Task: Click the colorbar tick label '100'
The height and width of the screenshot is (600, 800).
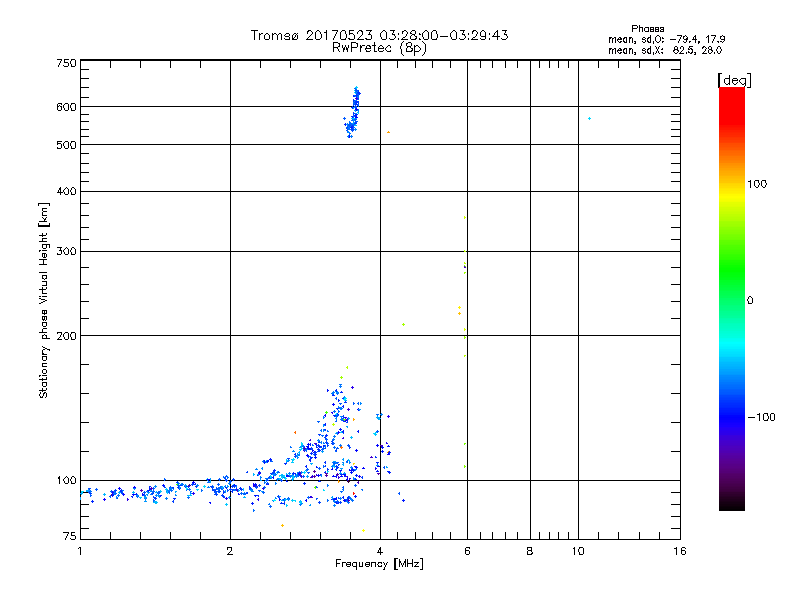Action: coord(757,184)
